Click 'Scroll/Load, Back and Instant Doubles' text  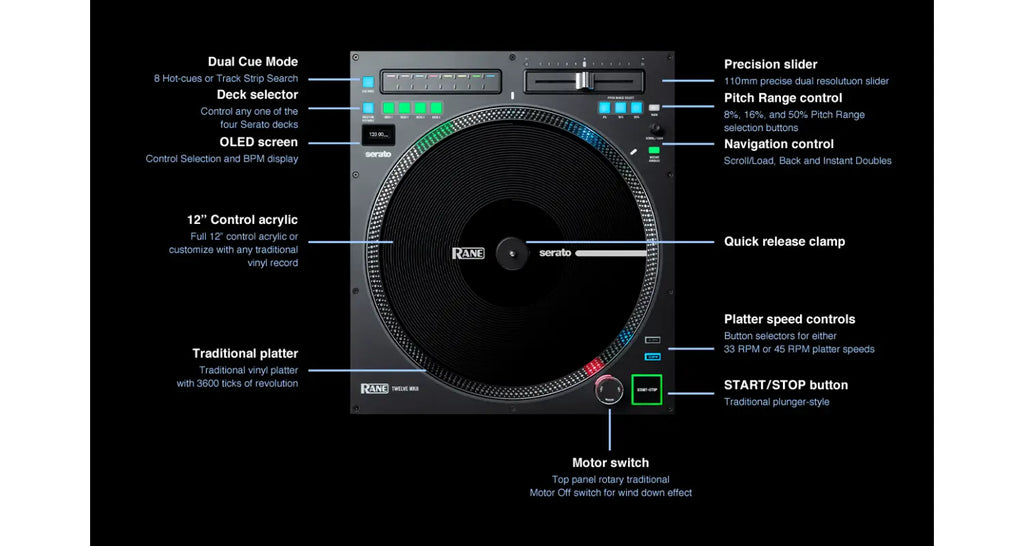(807, 161)
